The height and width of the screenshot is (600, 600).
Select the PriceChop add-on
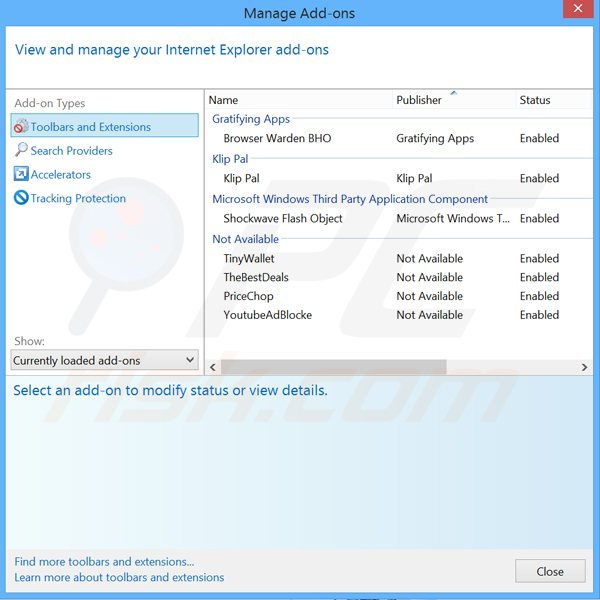248,297
